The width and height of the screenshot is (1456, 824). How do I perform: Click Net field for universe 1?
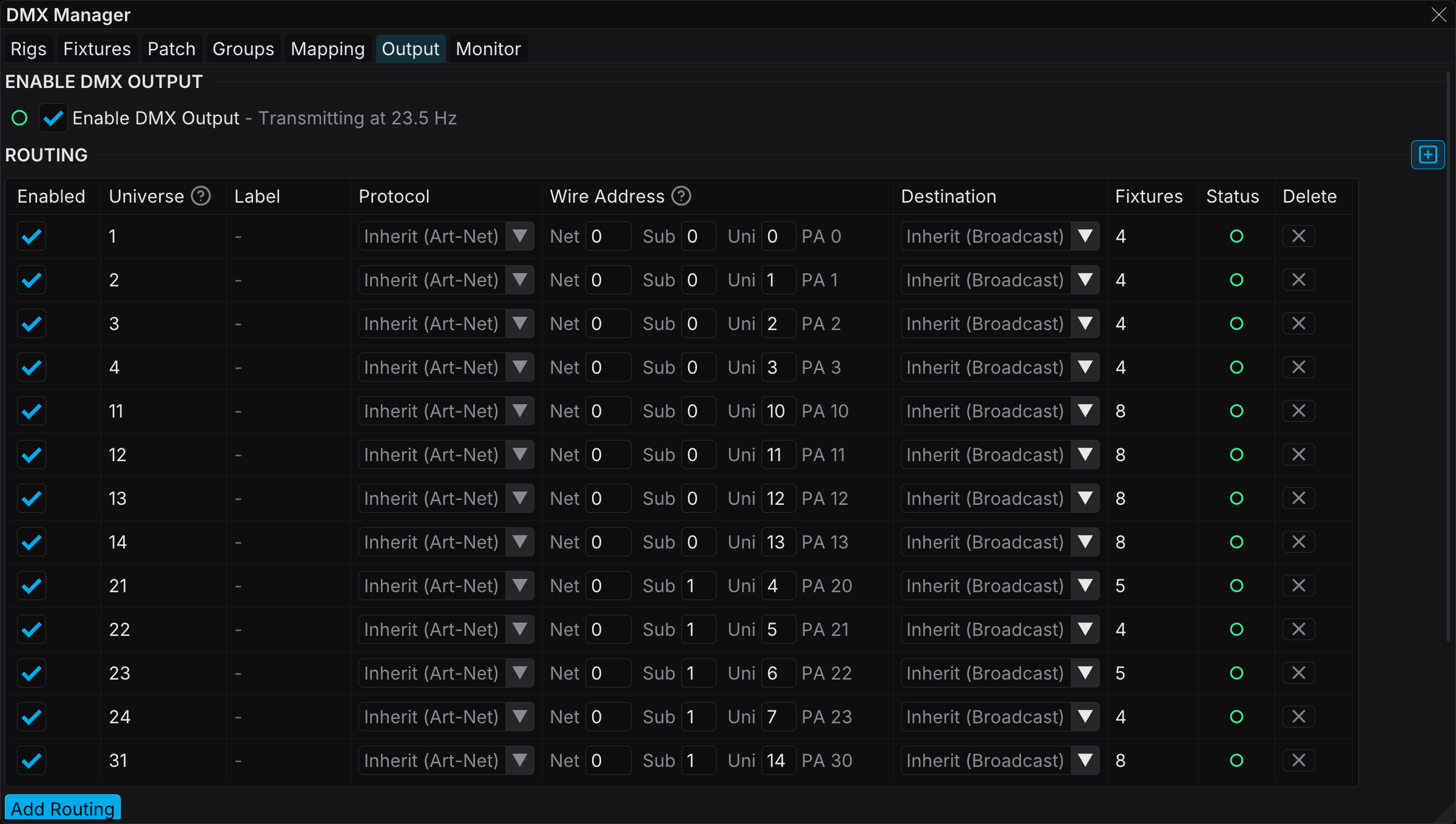pyautogui.click(x=608, y=236)
